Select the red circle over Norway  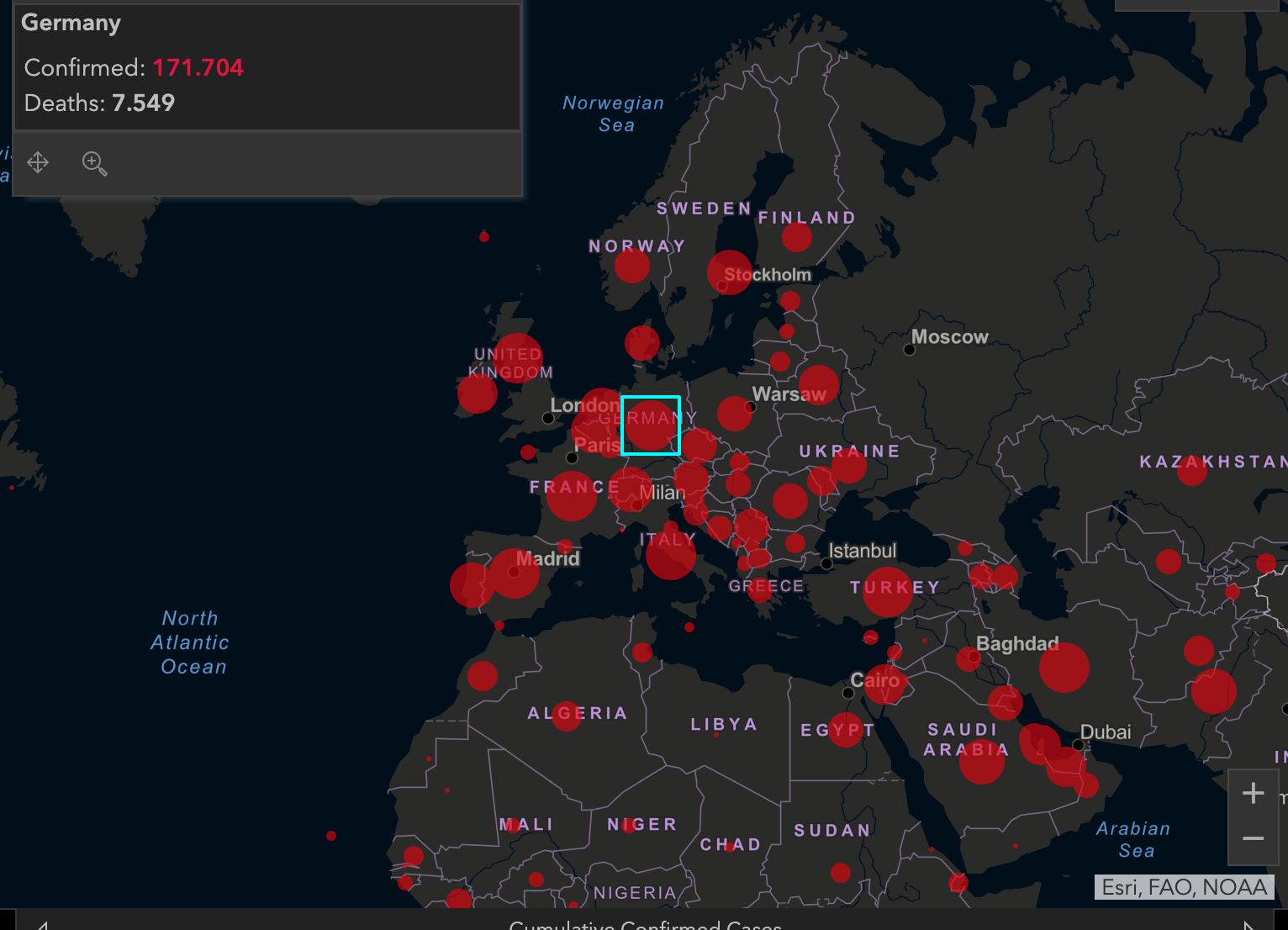click(631, 266)
